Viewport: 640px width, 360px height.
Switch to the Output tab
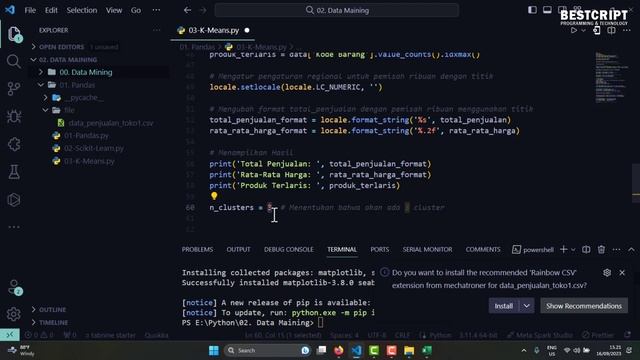(x=238, y=249)
